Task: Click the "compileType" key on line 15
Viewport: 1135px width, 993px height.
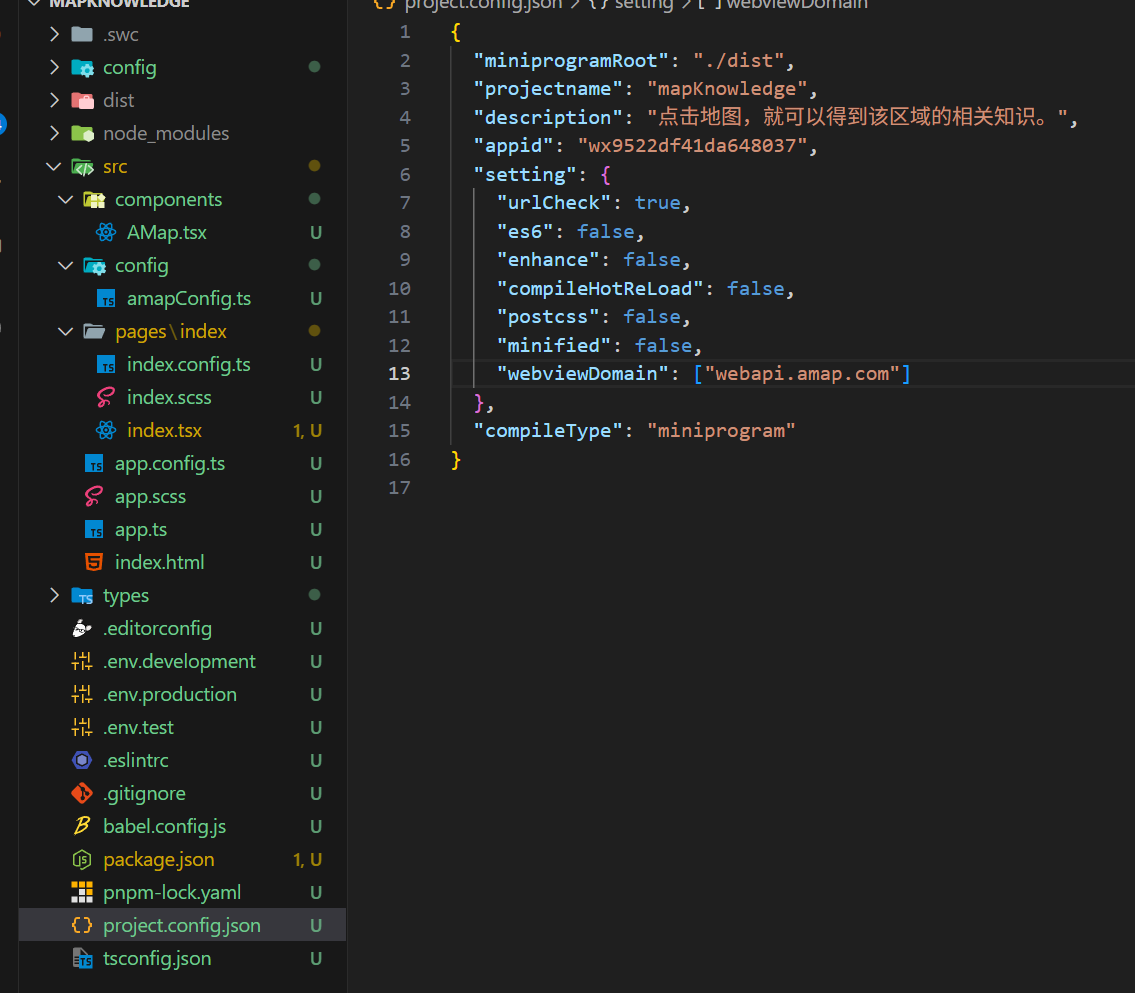Action: (548, 431)
